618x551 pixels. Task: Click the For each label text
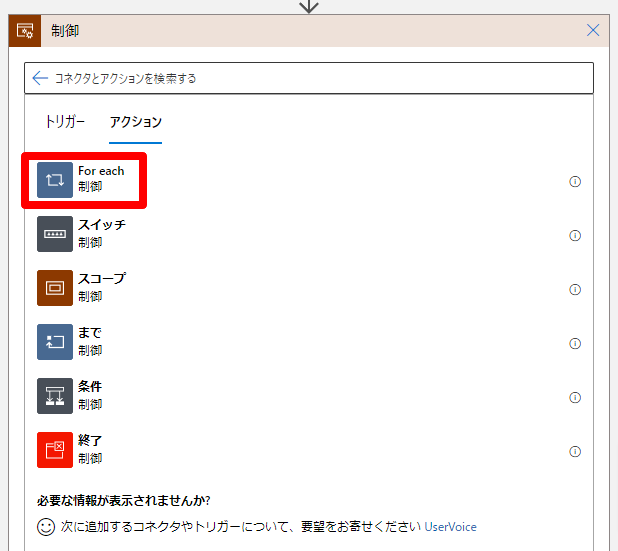101,171
